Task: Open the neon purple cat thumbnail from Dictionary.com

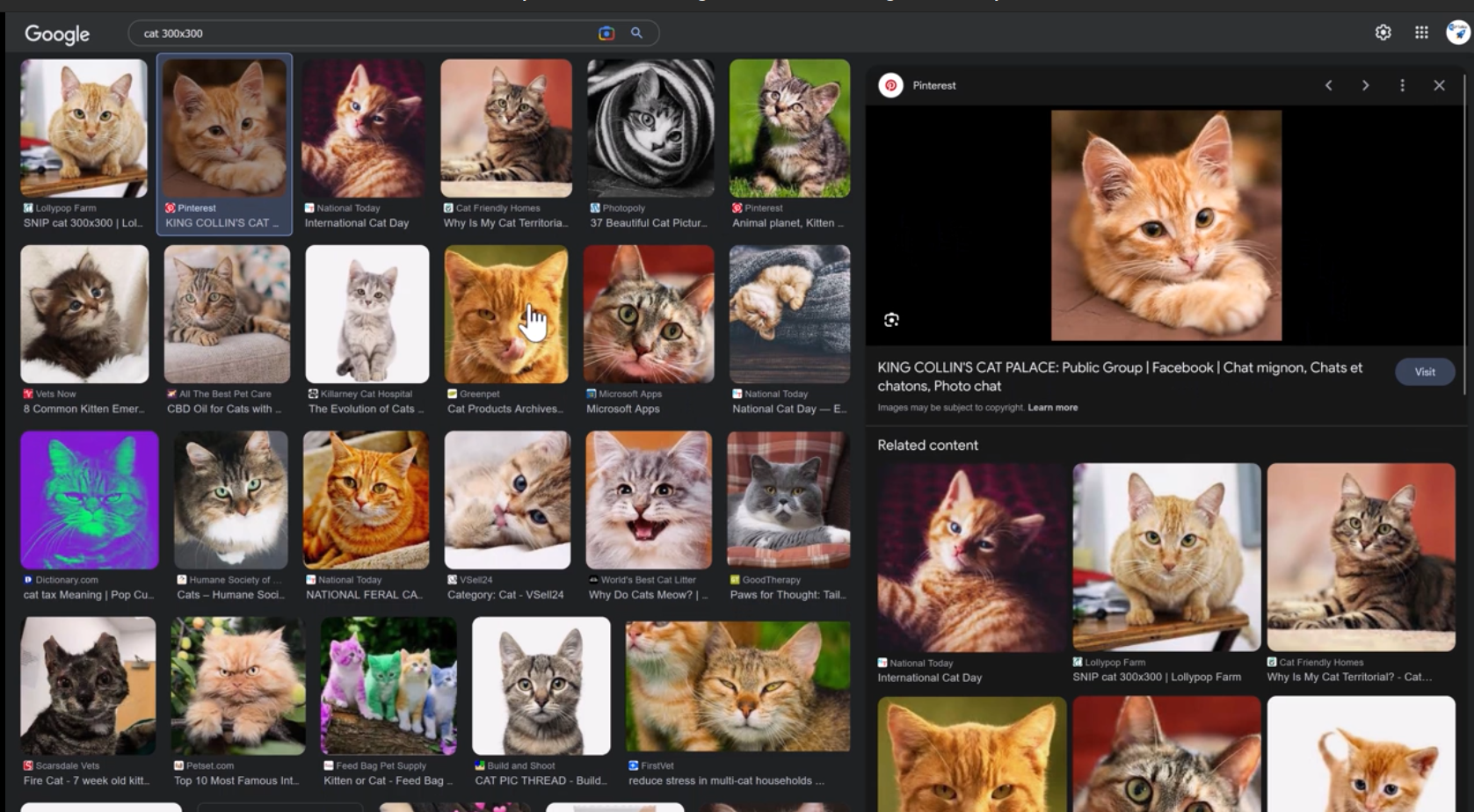Action: (x=90, y=500)
